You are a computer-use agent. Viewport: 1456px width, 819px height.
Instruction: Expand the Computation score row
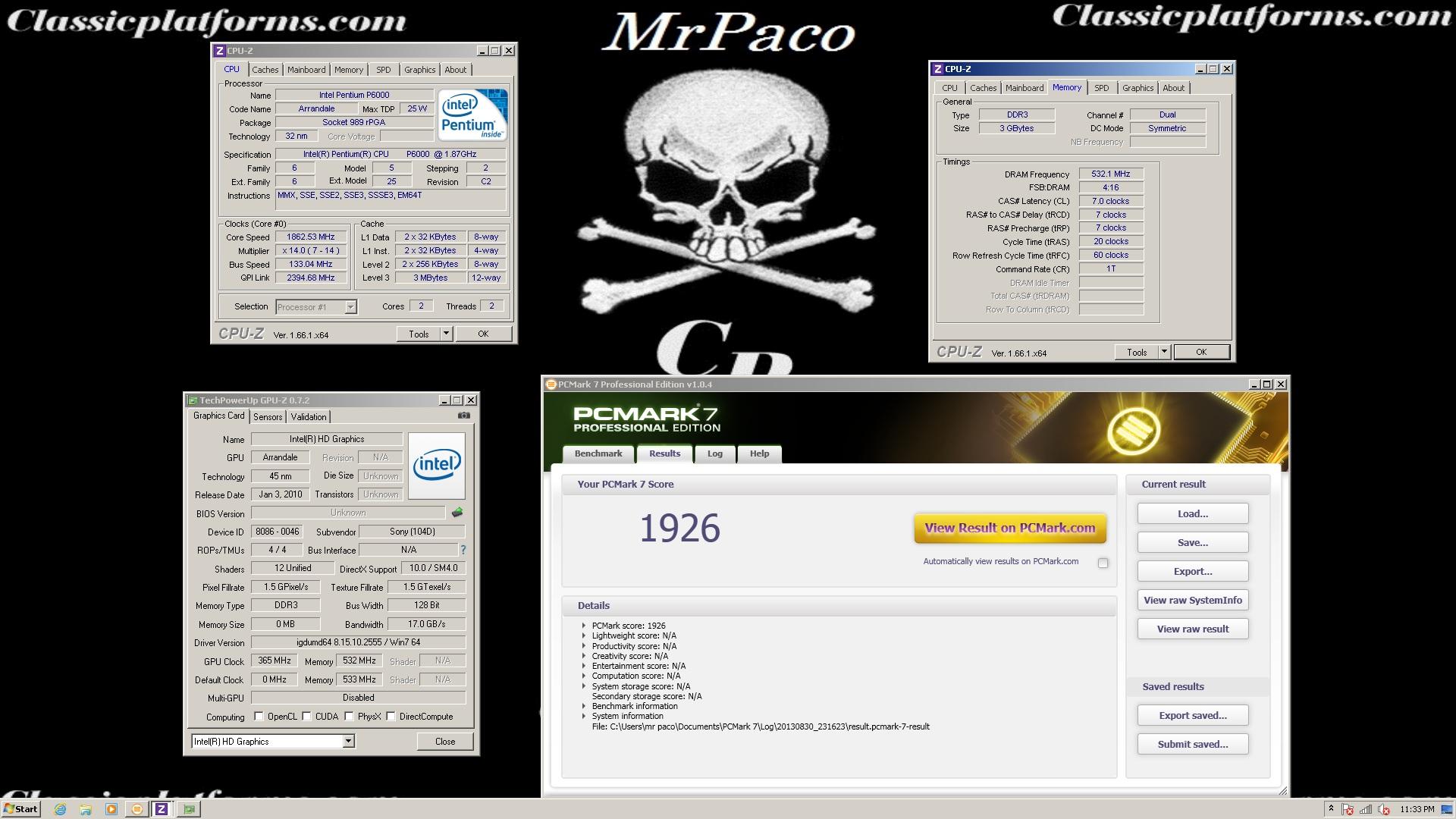pos(583,676)
